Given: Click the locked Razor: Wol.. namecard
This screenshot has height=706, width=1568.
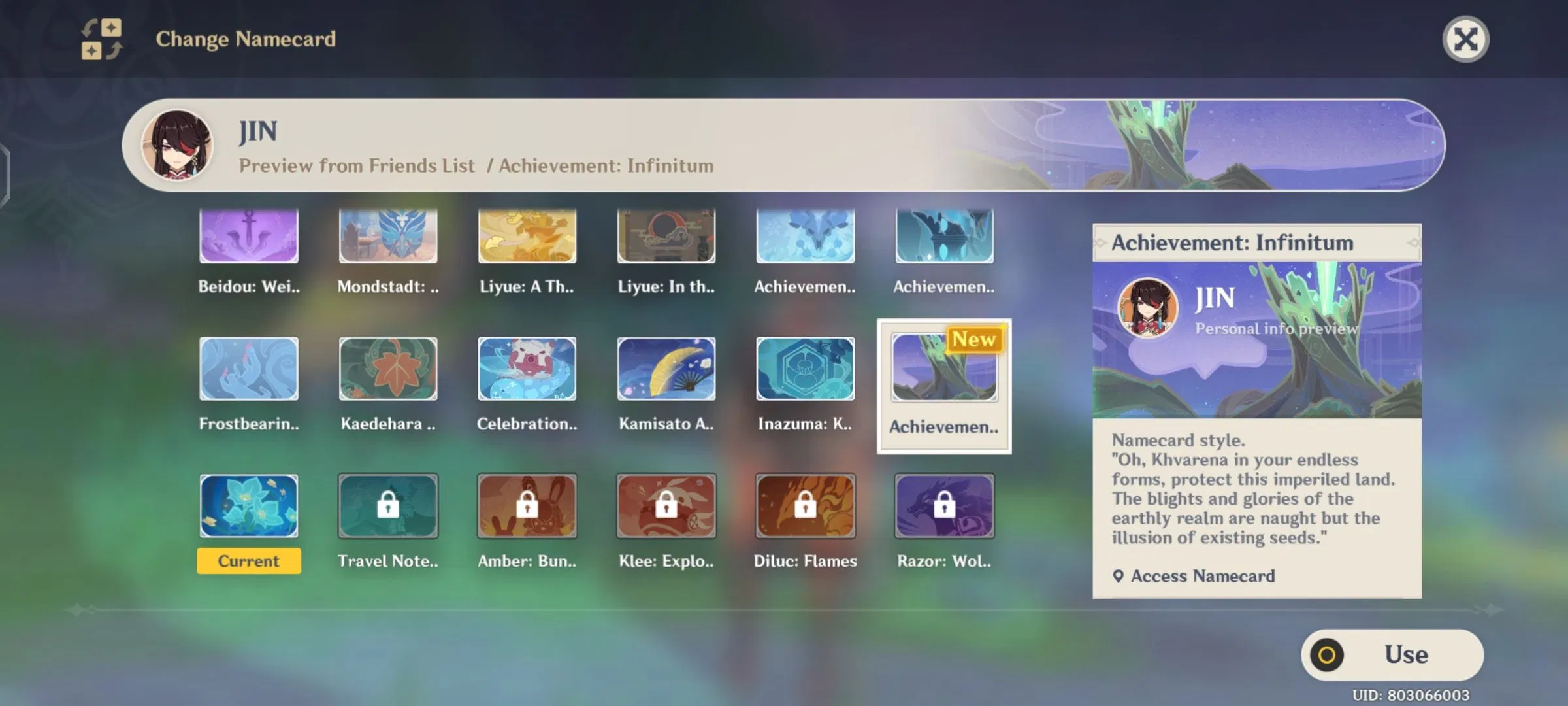Looking at the screenshot, I should pos(944,506).
